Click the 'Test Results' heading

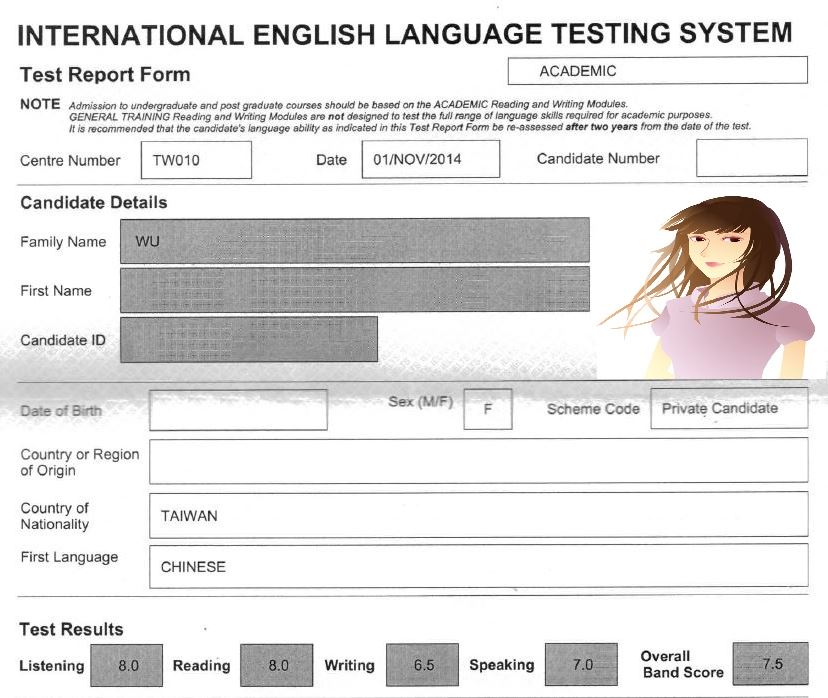(71, 629)
